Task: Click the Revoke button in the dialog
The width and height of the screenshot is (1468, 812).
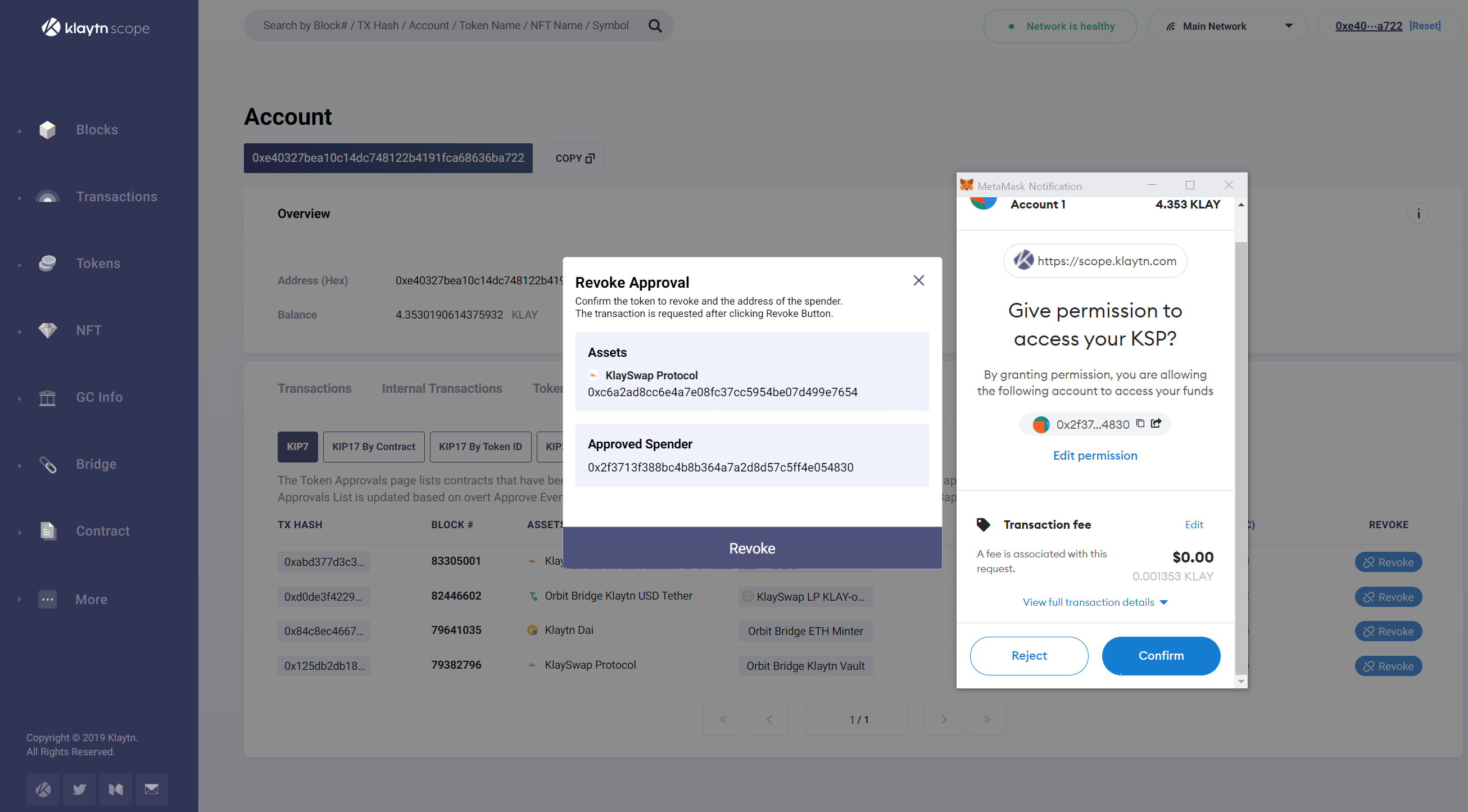Action: [x=751, y=548]
